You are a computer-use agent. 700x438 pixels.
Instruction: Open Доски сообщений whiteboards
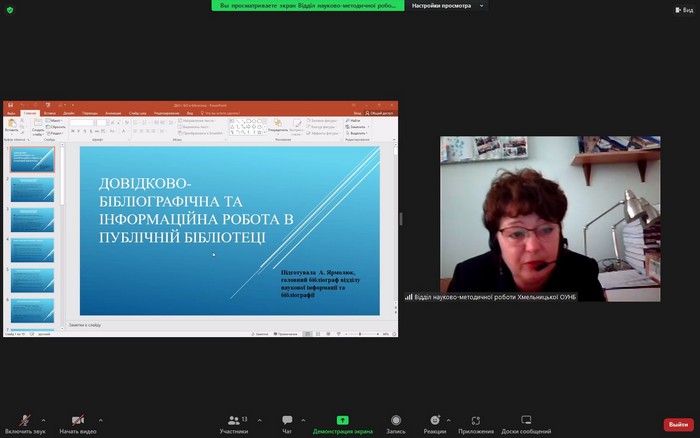tap(526, 420)
